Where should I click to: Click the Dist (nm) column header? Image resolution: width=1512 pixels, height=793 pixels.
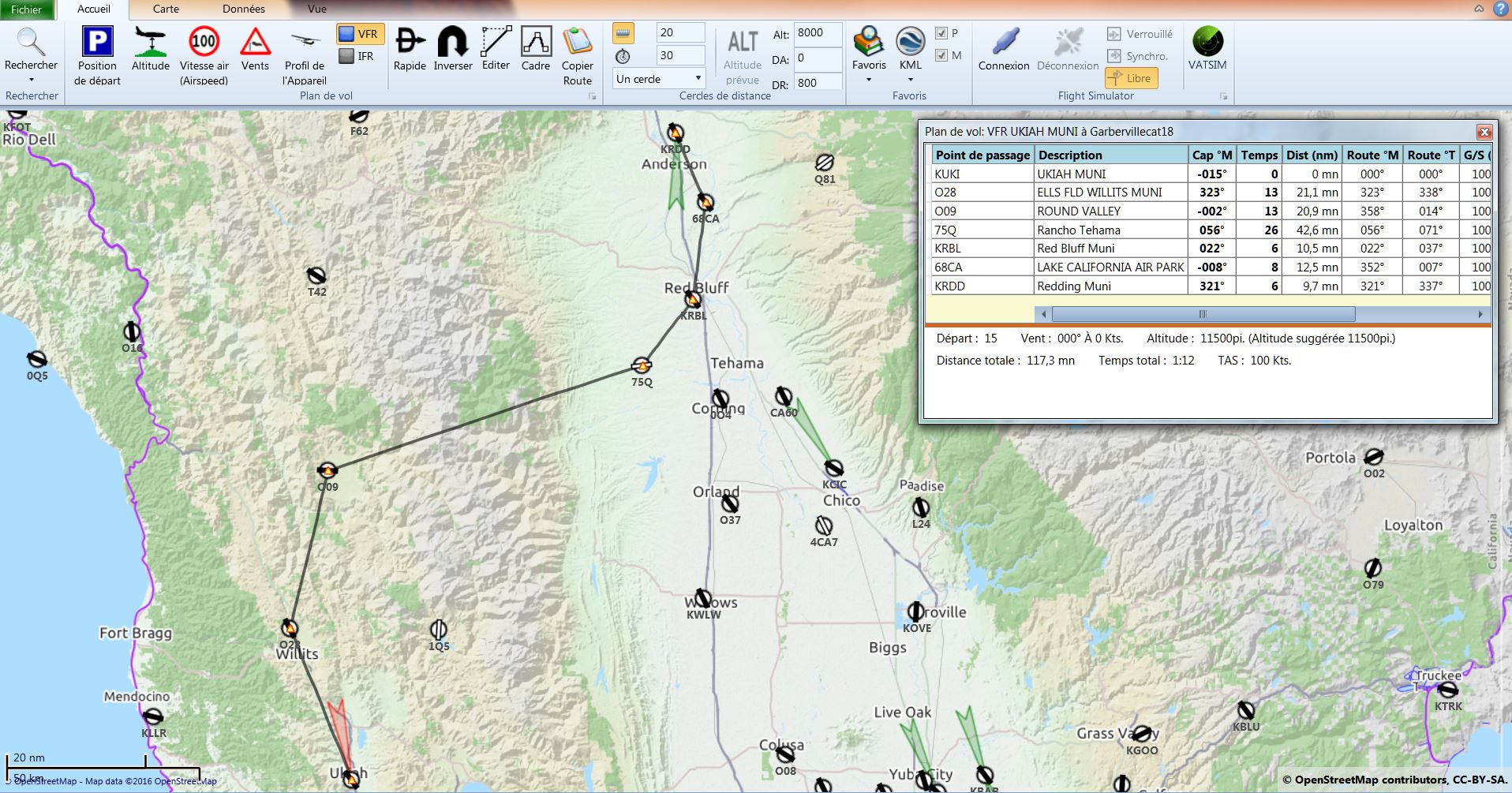1312,155
